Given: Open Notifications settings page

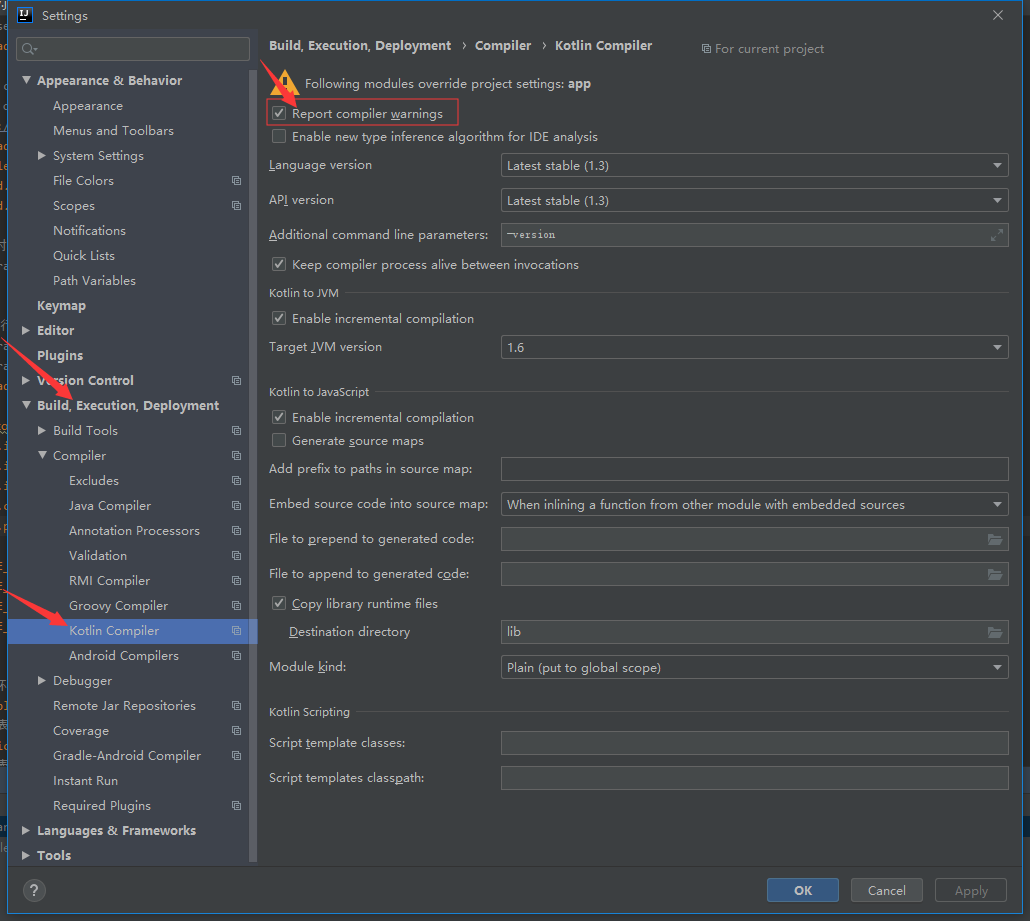Looking at the screenshot, I should pos(89,231).
